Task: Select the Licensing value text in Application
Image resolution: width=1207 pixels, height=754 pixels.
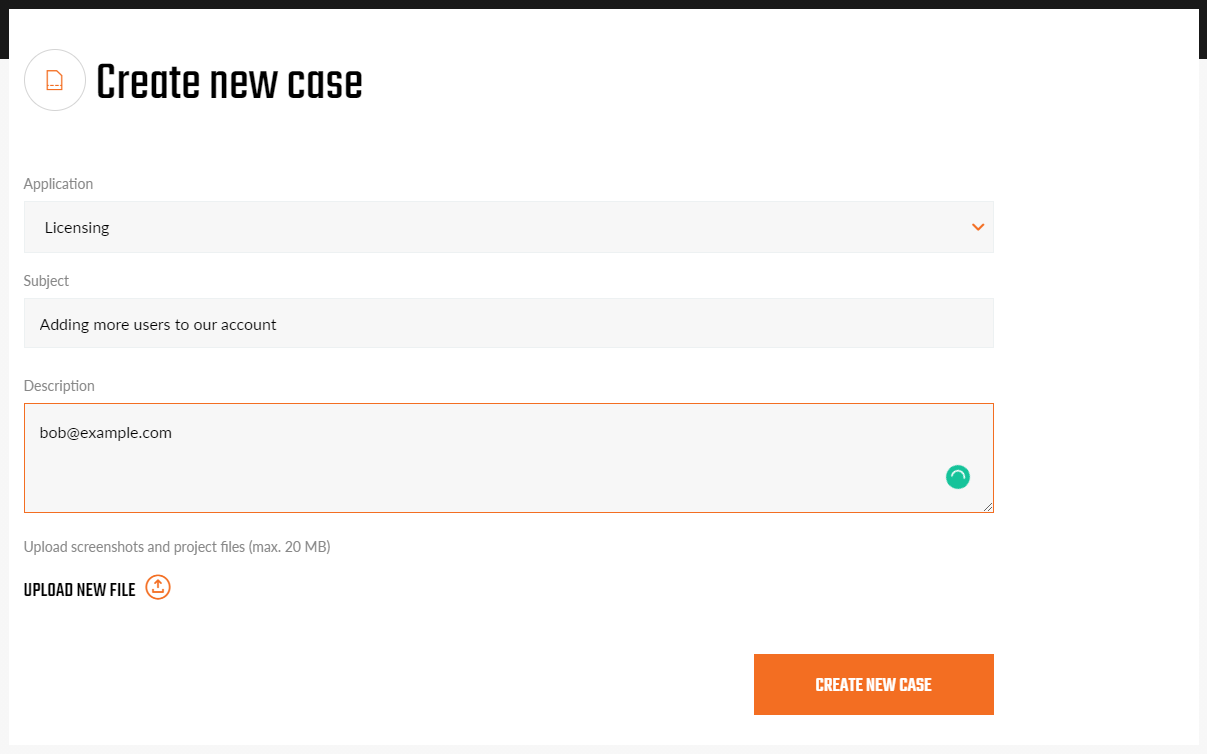Action: tap(77, 227)
